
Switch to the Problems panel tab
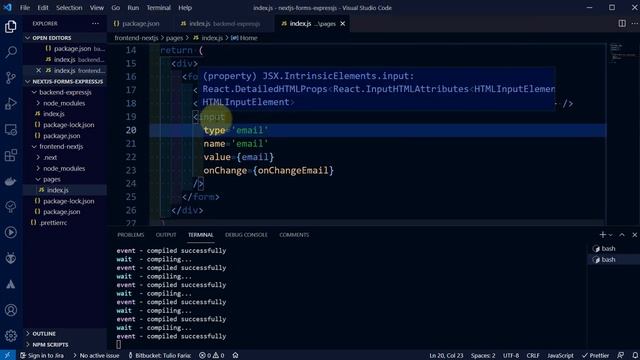(130, 235)
